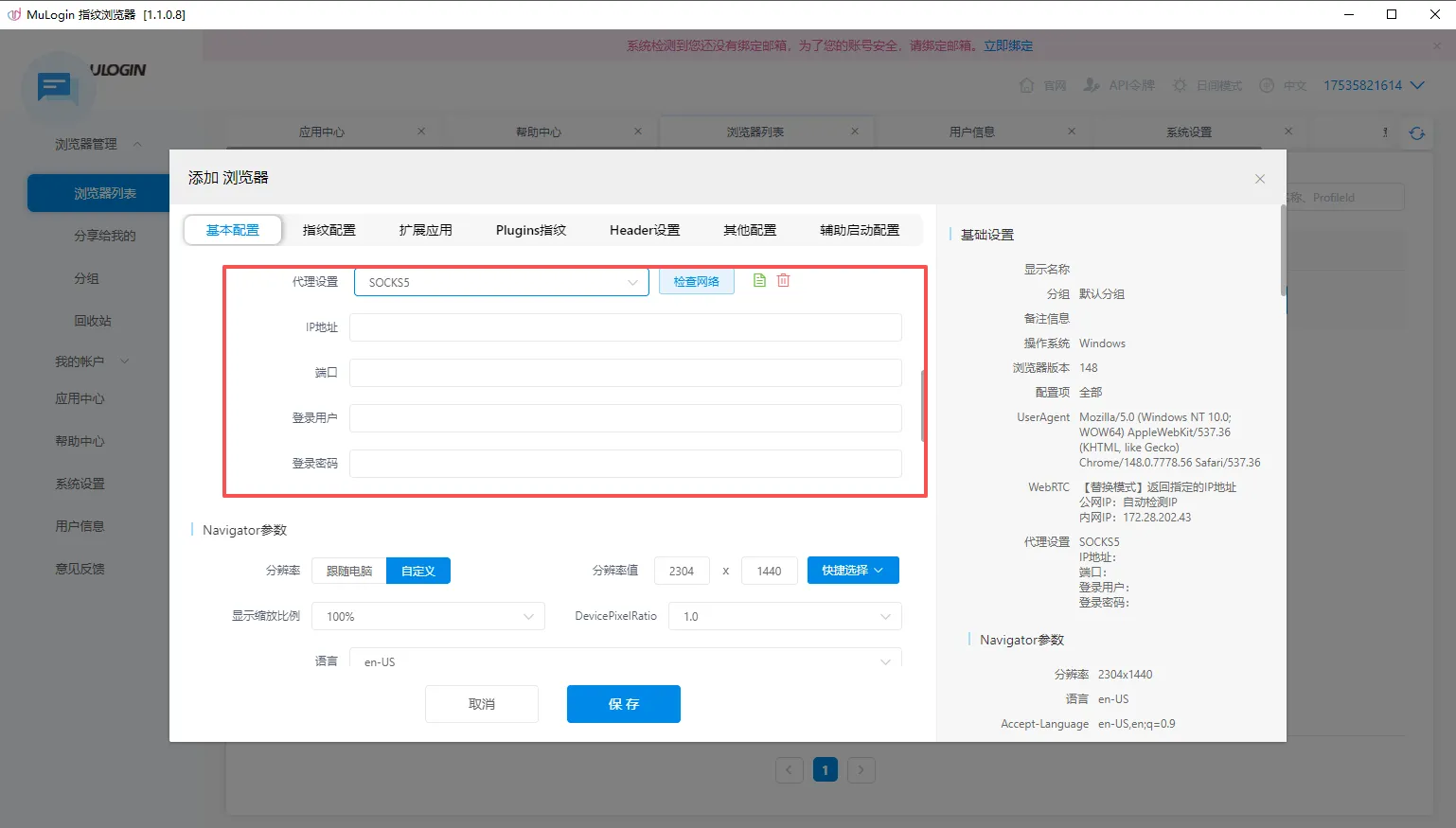
Task: Go to previous page arrow
Action: (x=790, y=770)
